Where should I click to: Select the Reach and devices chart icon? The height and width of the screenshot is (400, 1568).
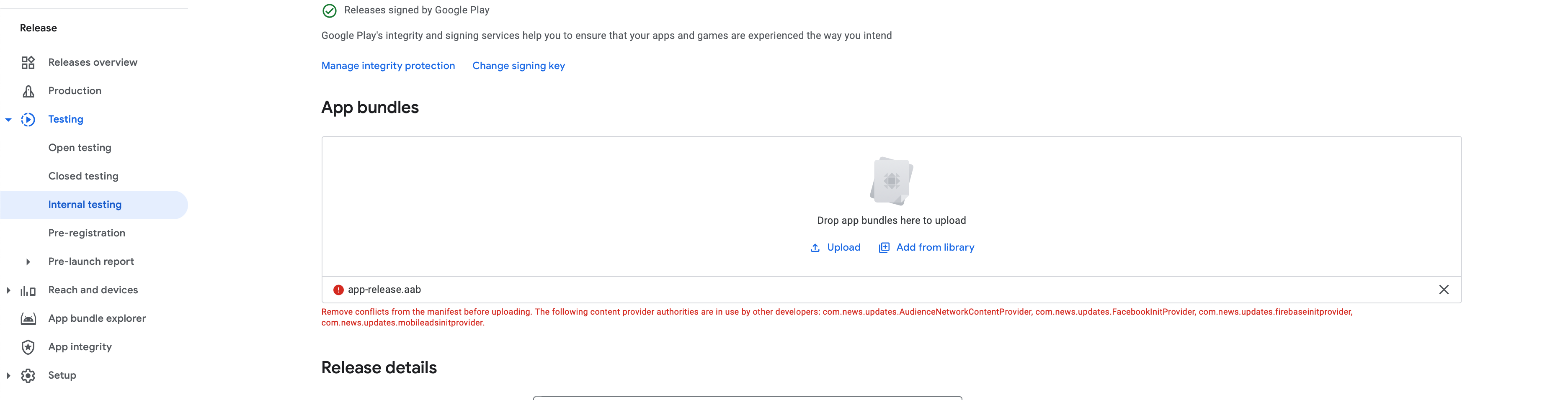[x=28, y=290]
